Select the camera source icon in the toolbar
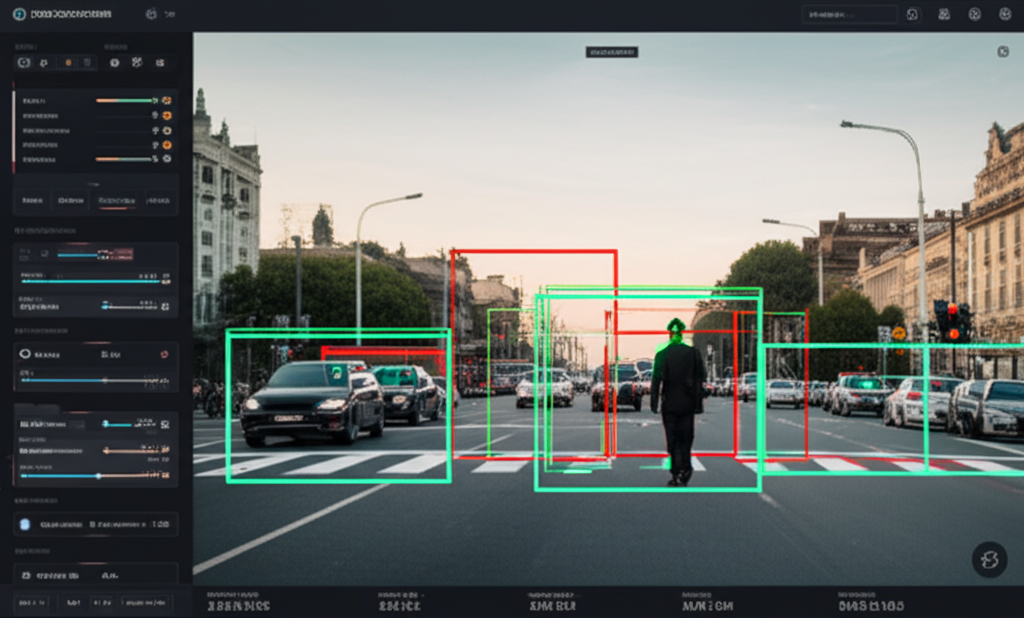 (x=24, y=63)
